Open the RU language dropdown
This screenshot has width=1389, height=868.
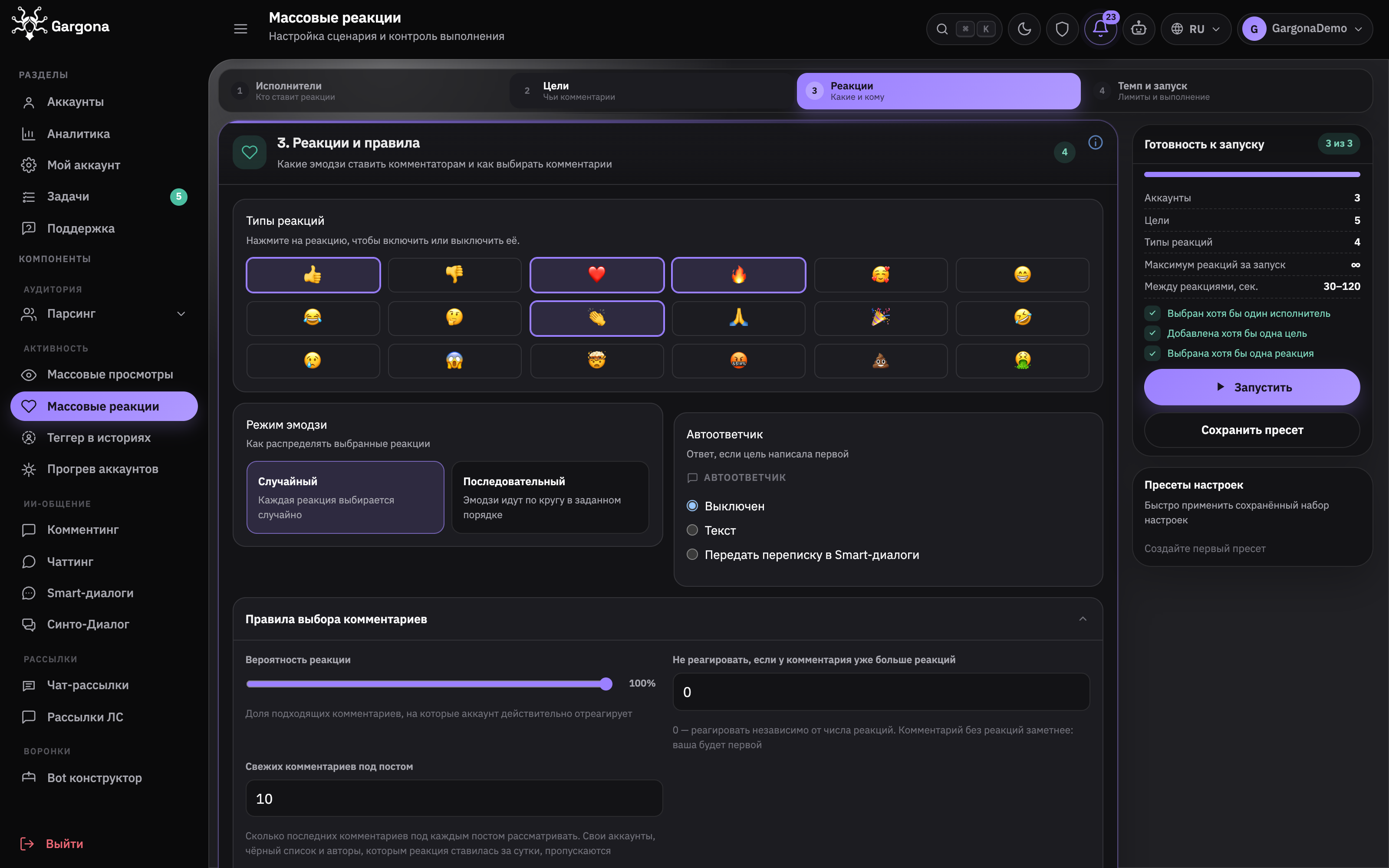click(x=1195, y=29)
